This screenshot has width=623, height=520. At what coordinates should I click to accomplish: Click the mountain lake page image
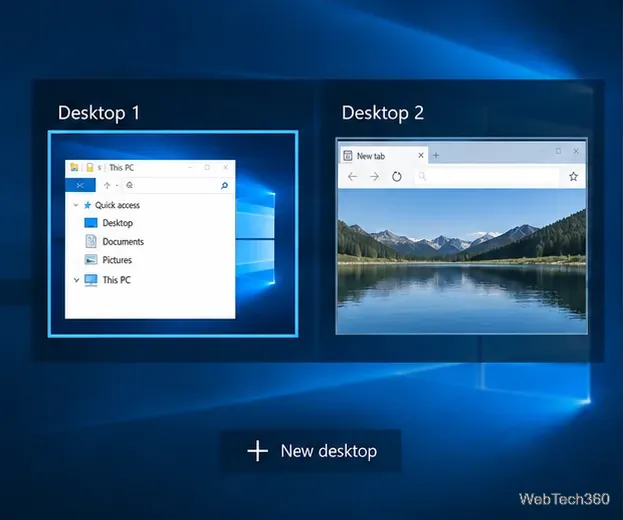pos(461,261)
